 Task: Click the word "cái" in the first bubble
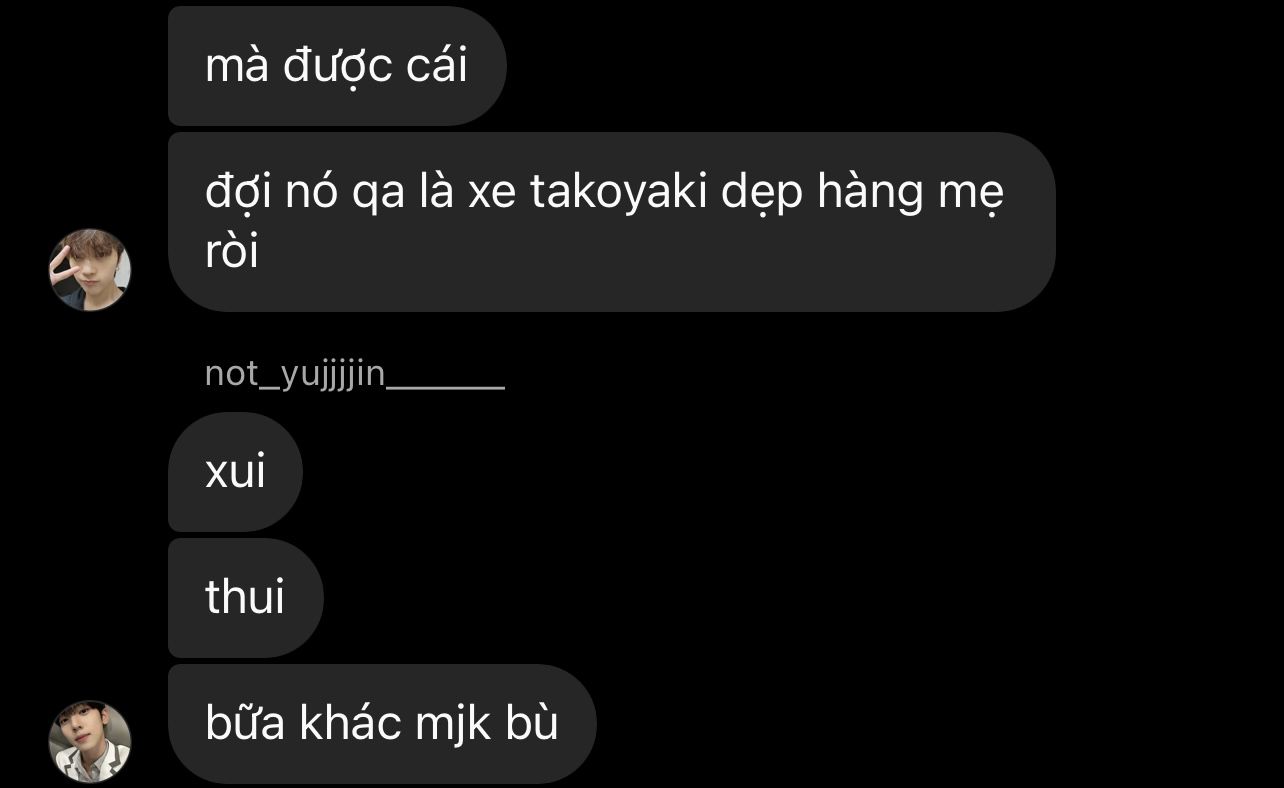coord(437,66)
